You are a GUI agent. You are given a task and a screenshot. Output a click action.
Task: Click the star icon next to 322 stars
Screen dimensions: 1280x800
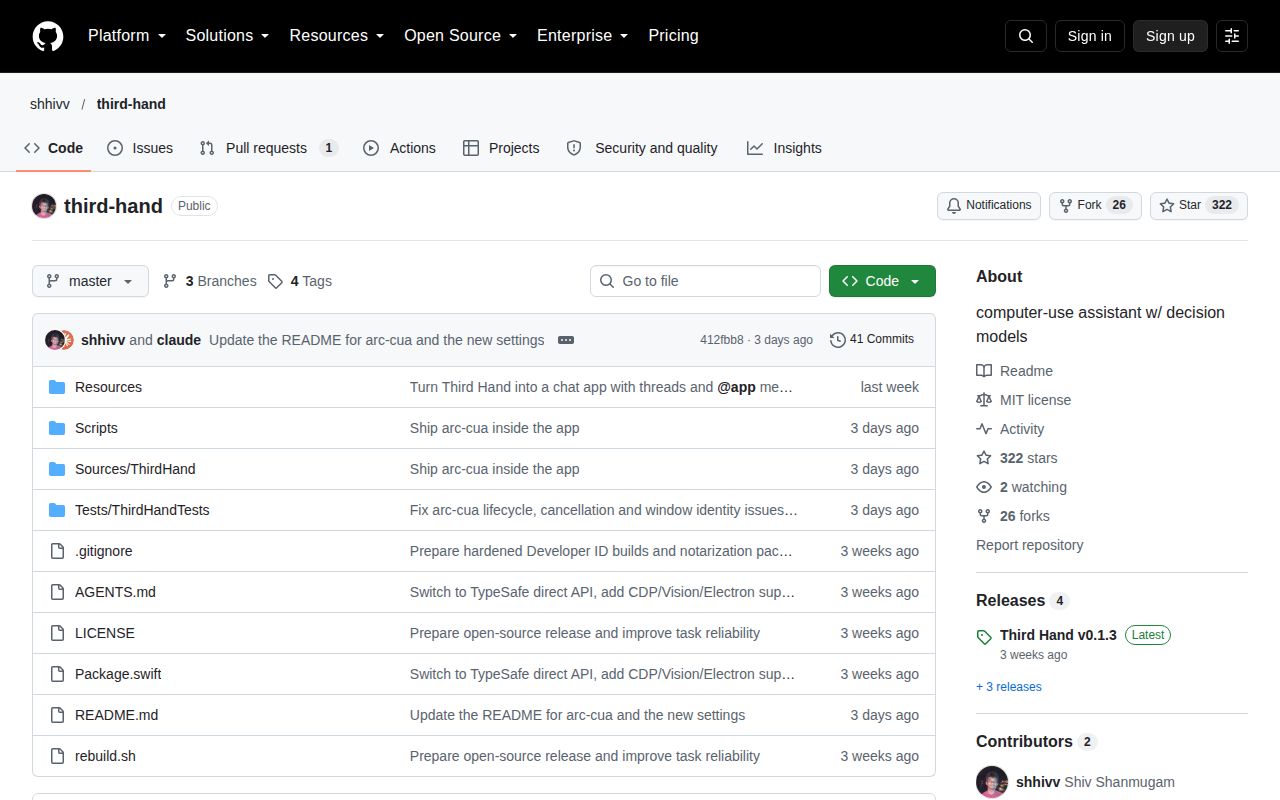984,458
